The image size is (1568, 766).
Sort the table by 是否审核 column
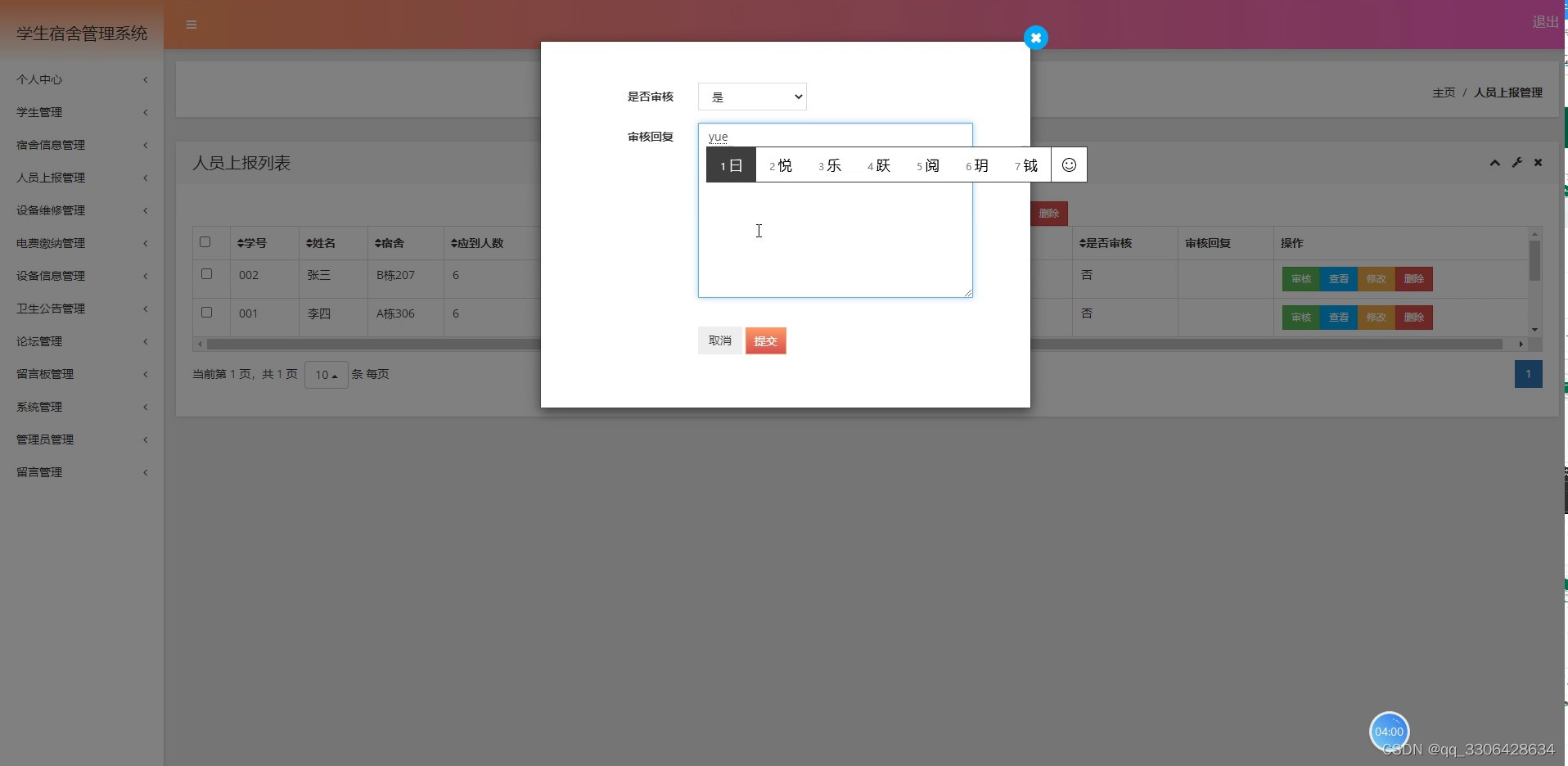pos(1105,243)
